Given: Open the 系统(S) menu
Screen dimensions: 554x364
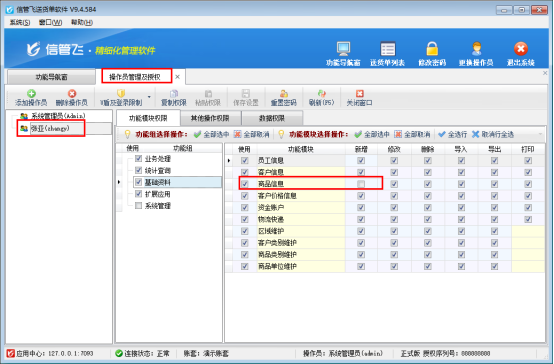Looking at the screenshot, I should point(20,23).
